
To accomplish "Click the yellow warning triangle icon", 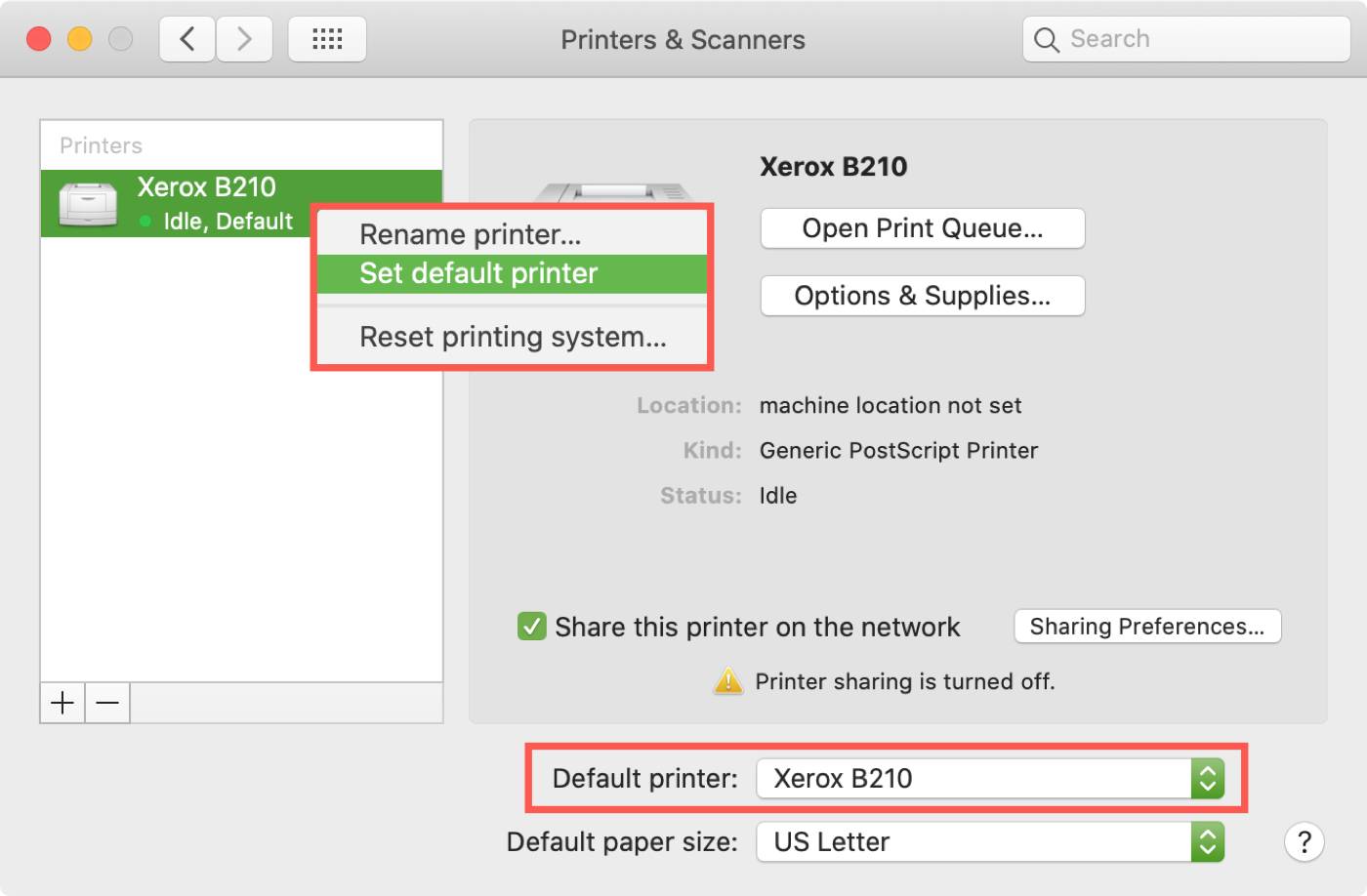I will [x=728, y=681].
